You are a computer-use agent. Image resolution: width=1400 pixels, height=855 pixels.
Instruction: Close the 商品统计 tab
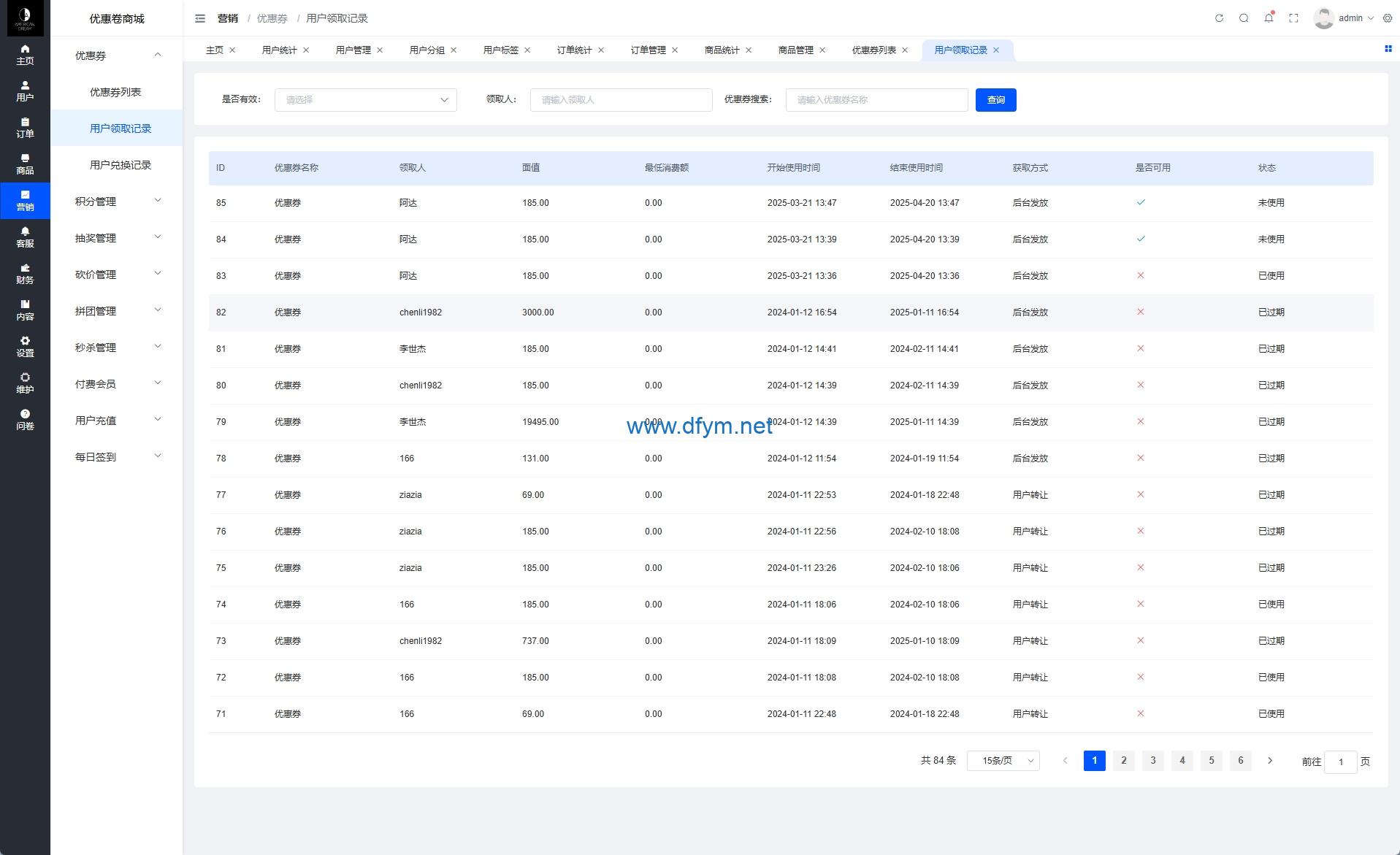point(749,50)
